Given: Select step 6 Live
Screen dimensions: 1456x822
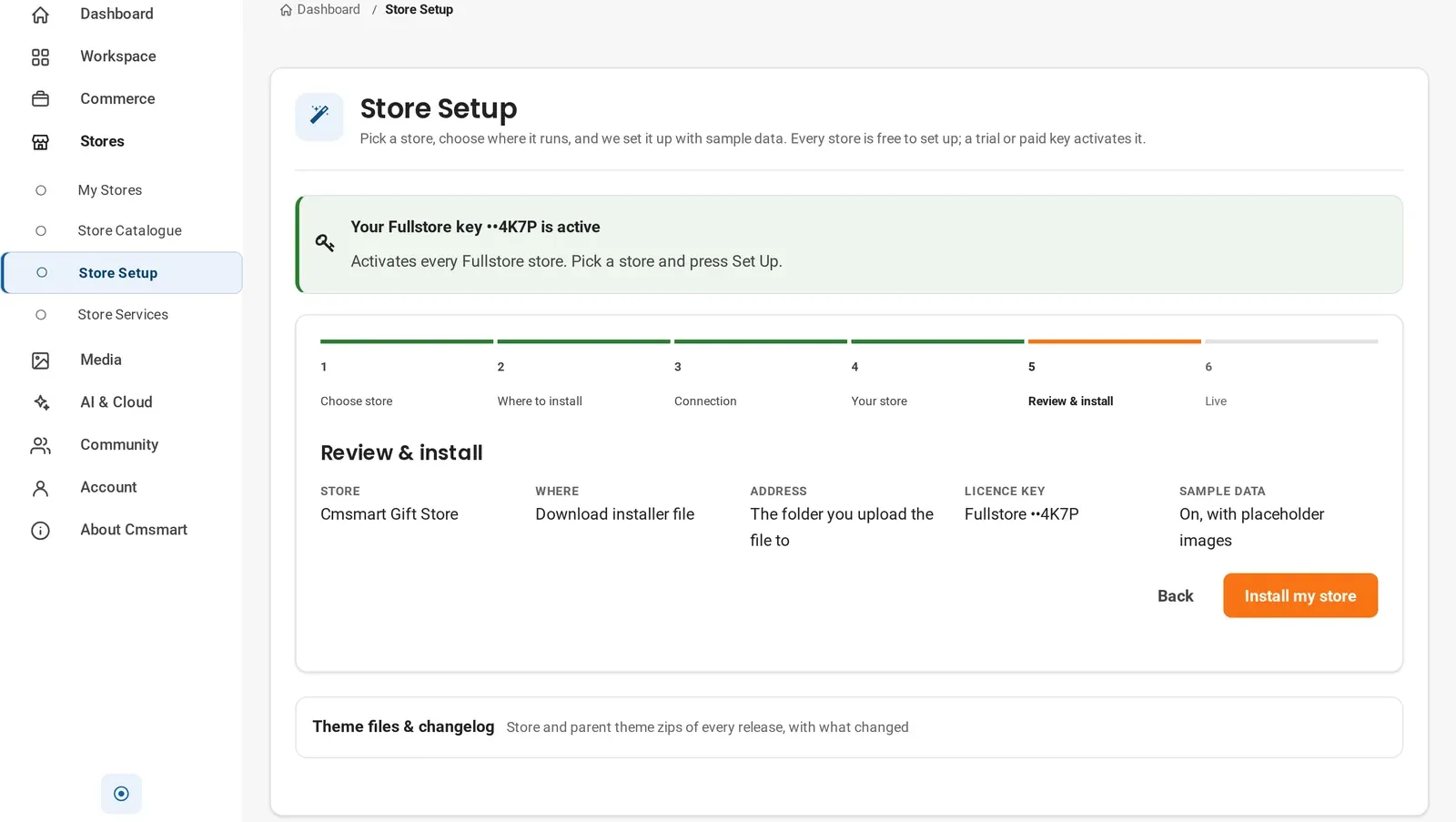Looking at the screenshot, I should coord(1291,375).
